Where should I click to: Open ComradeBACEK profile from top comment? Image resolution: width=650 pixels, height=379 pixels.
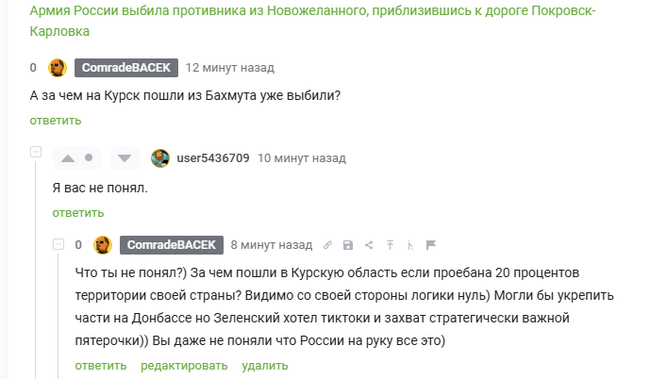pos(126,68)
